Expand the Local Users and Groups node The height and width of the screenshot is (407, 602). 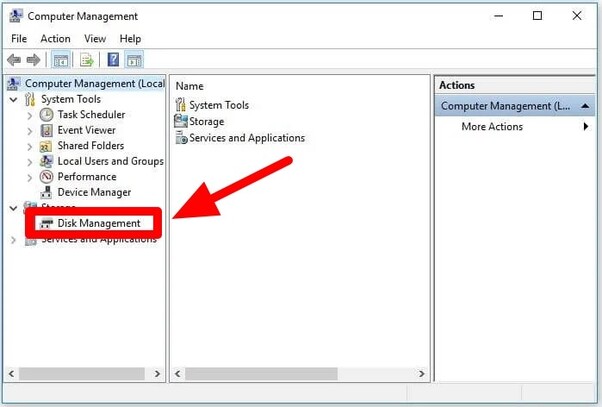tap(30, 162)
